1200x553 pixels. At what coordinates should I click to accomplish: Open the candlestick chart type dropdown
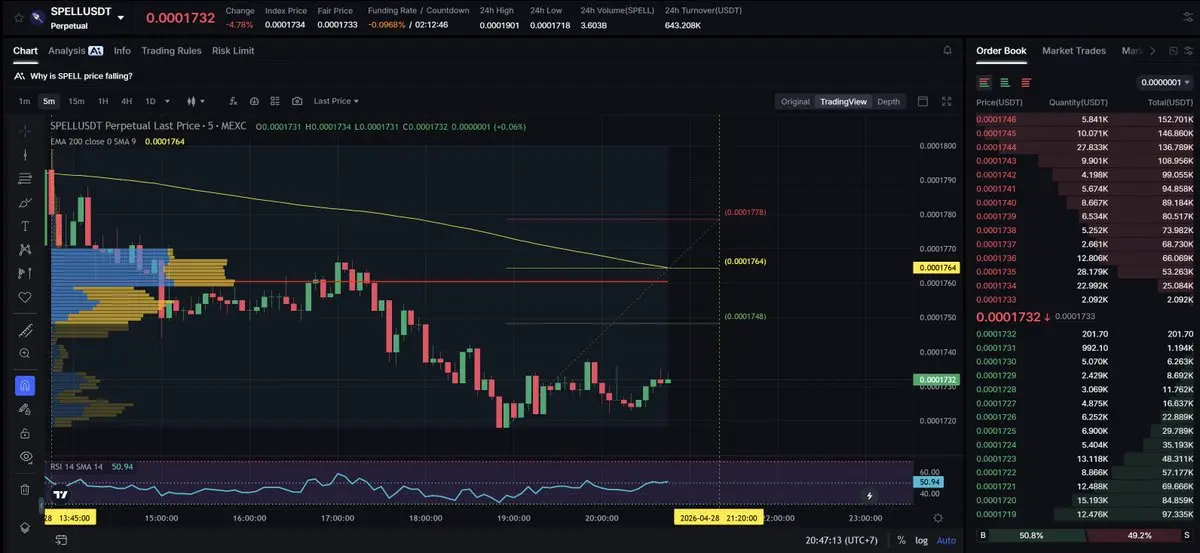[x=195, y=101]
